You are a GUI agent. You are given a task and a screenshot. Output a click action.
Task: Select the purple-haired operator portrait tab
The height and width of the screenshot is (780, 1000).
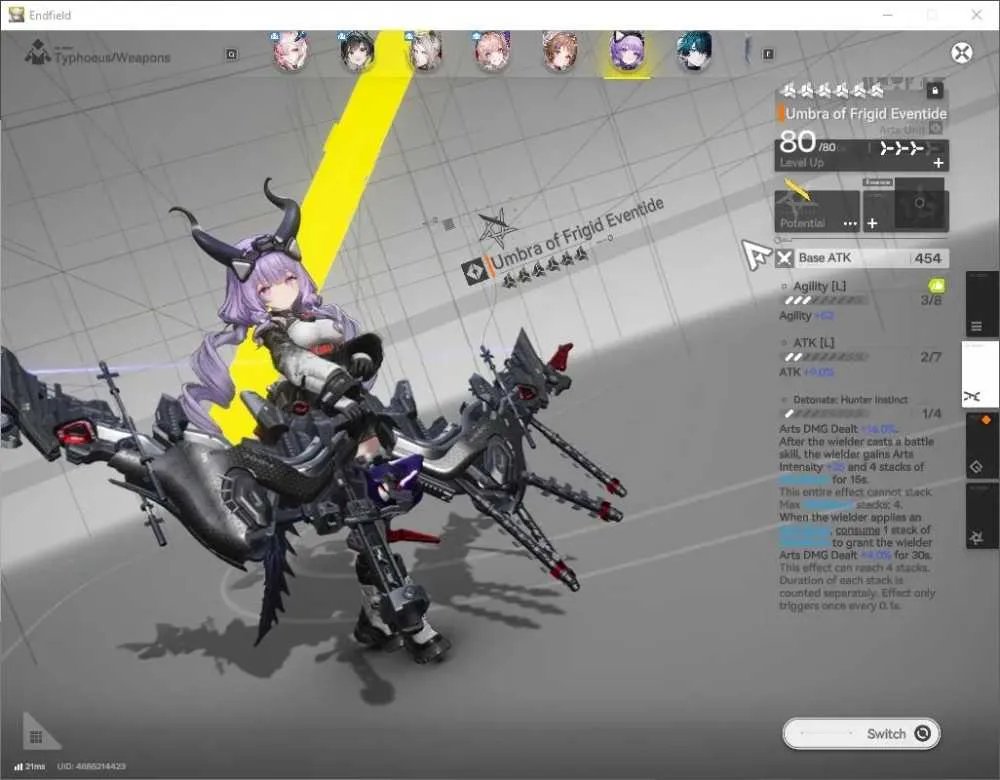click(x=627, y=52)
